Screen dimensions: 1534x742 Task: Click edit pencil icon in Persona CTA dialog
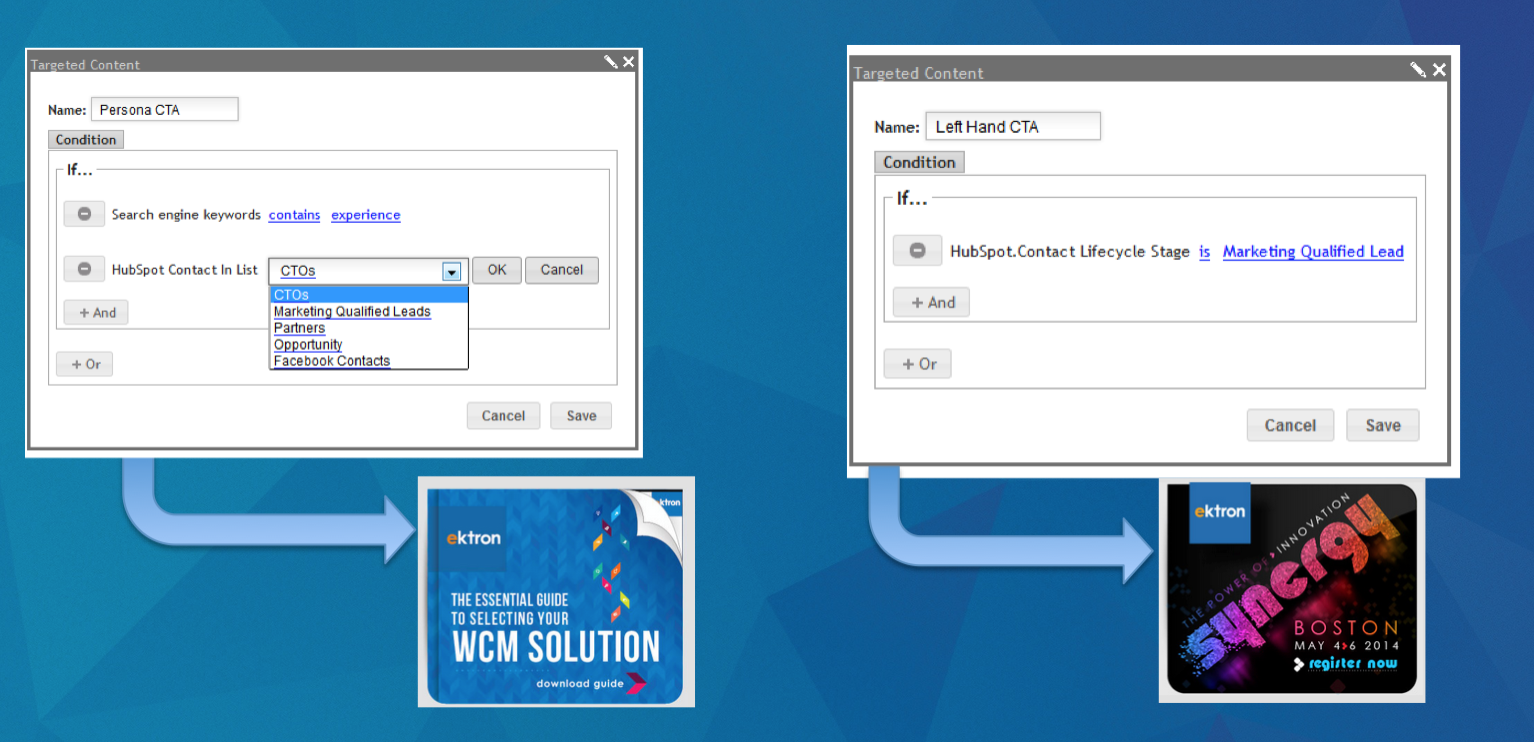pos(611,62)
